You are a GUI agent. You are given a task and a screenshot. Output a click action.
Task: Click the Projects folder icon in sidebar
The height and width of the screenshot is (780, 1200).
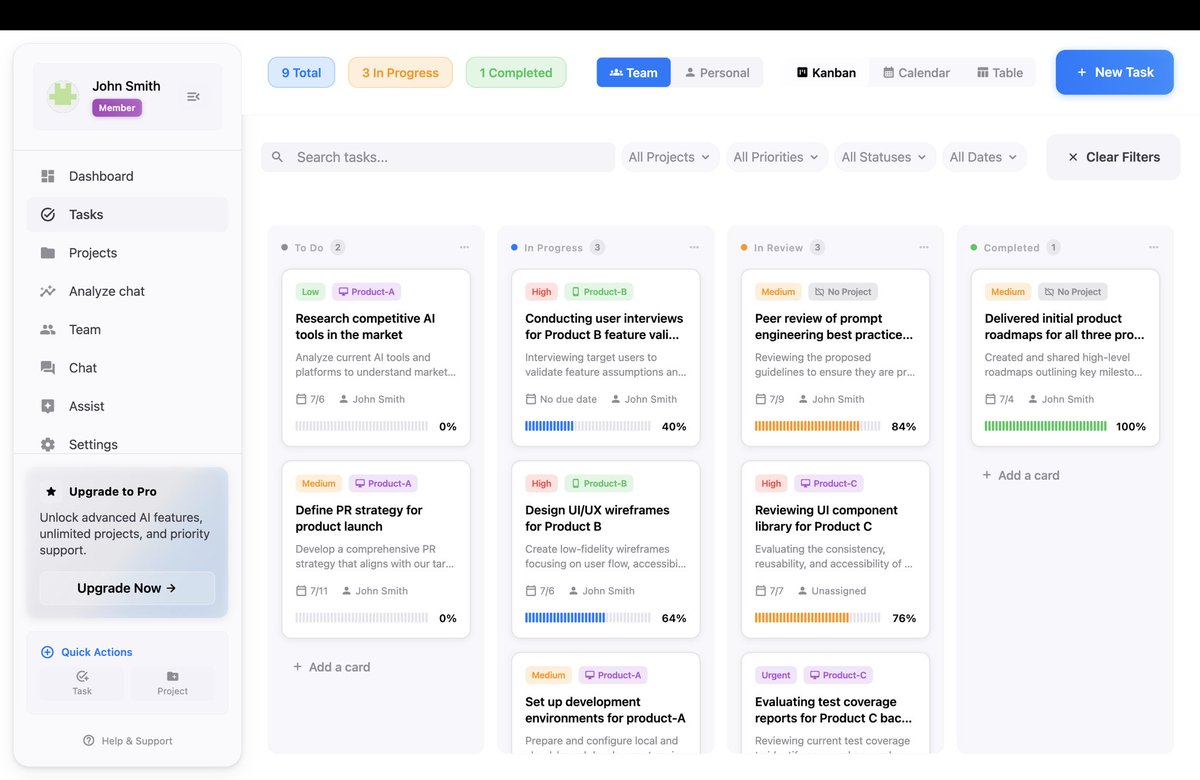tap(48, 253)
